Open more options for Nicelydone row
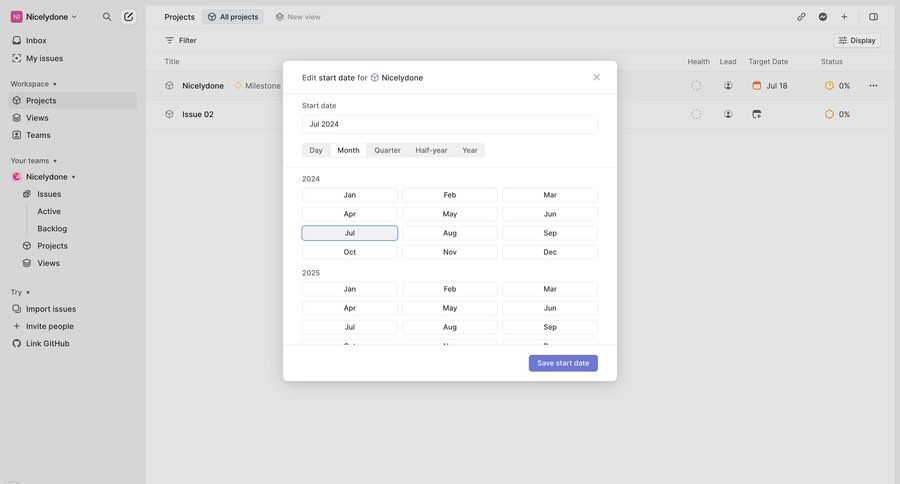 873,86
